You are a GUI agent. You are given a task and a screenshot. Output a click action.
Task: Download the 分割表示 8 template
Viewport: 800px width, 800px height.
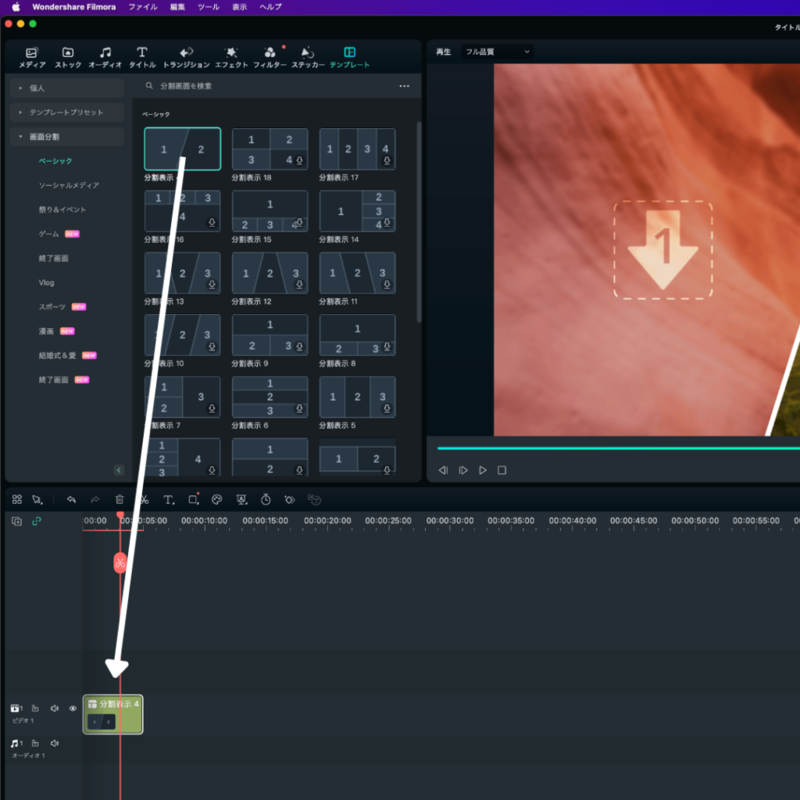pos(387,346)
